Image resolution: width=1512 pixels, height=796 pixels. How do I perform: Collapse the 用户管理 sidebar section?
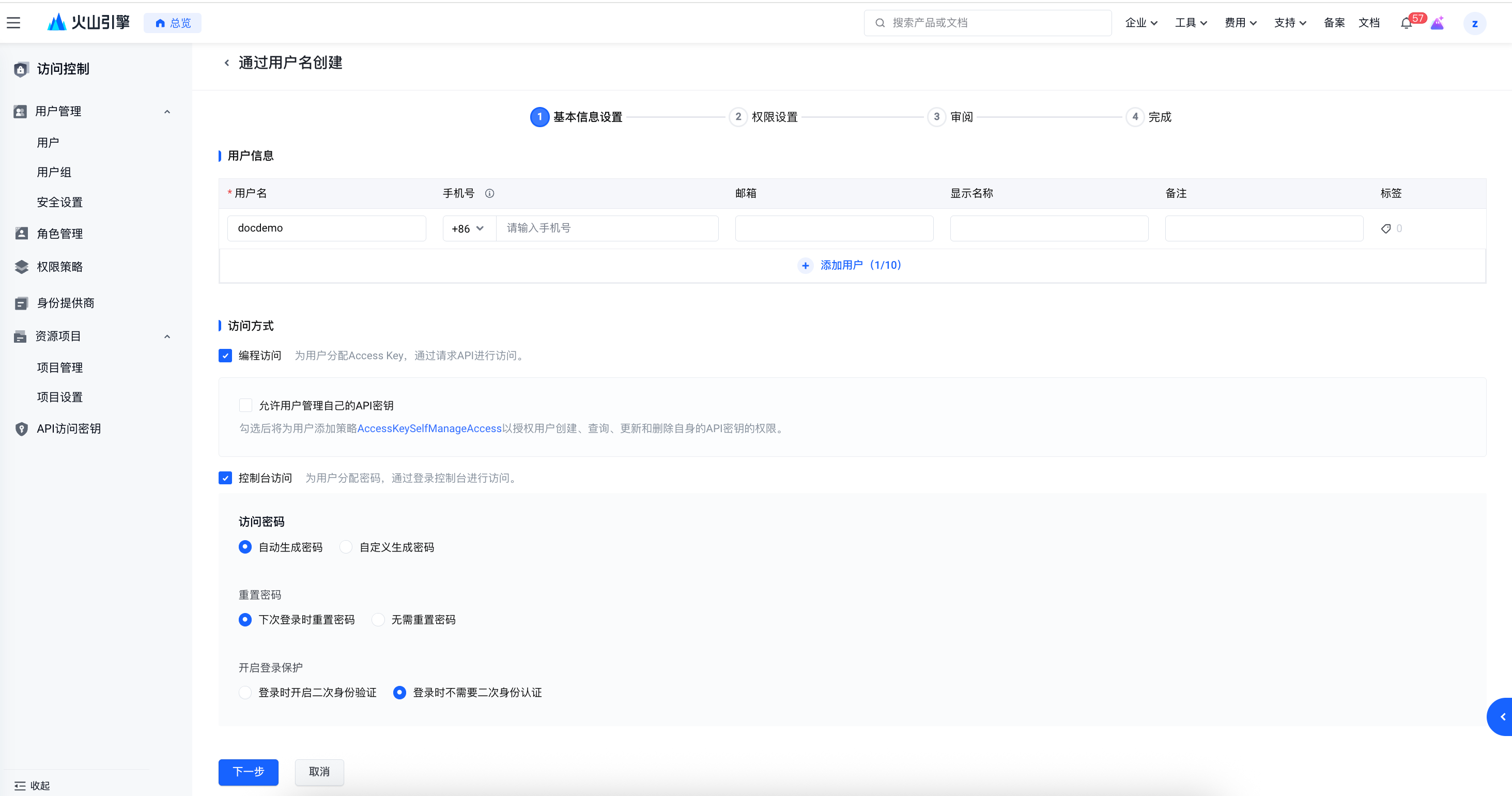point(167,112)
